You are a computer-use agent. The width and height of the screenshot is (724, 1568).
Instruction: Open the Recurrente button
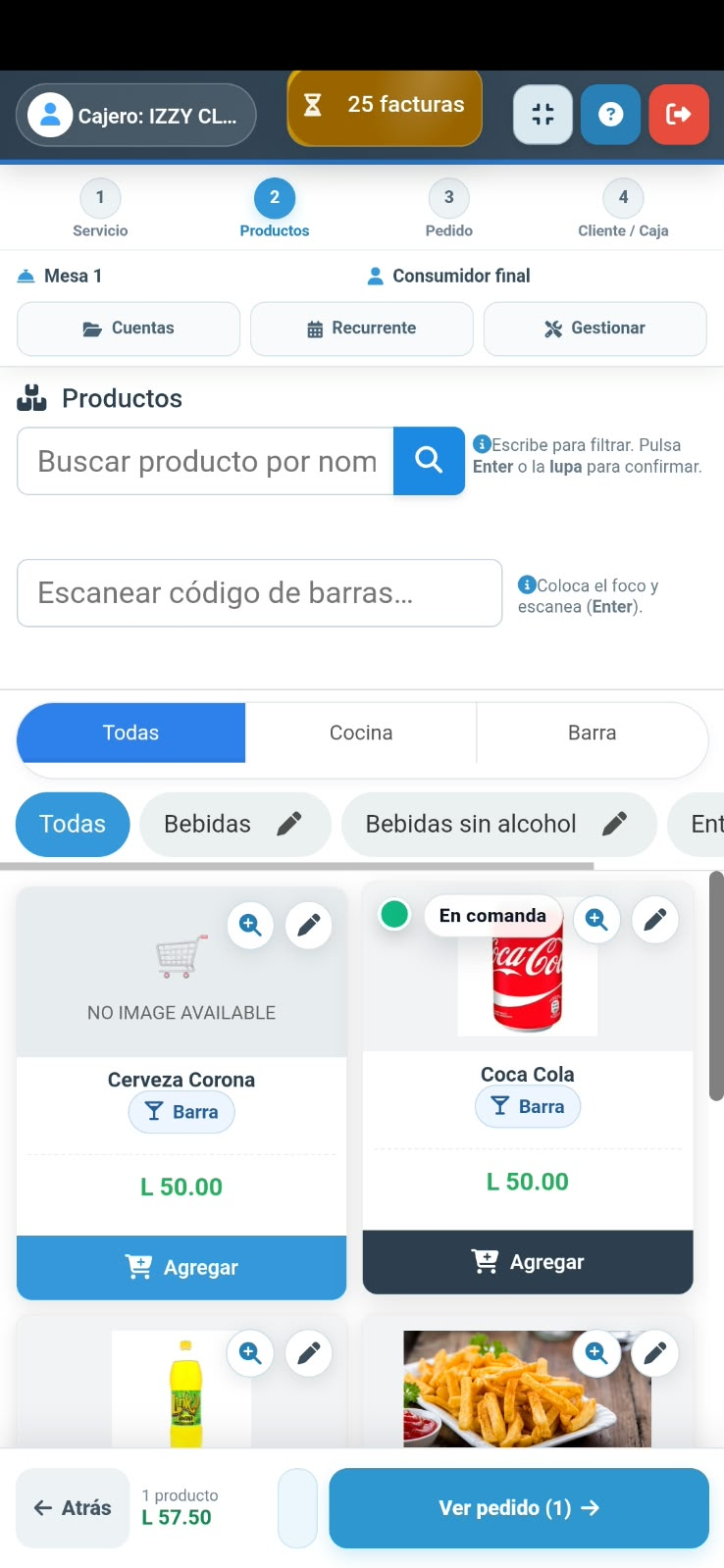pos(362,329)
